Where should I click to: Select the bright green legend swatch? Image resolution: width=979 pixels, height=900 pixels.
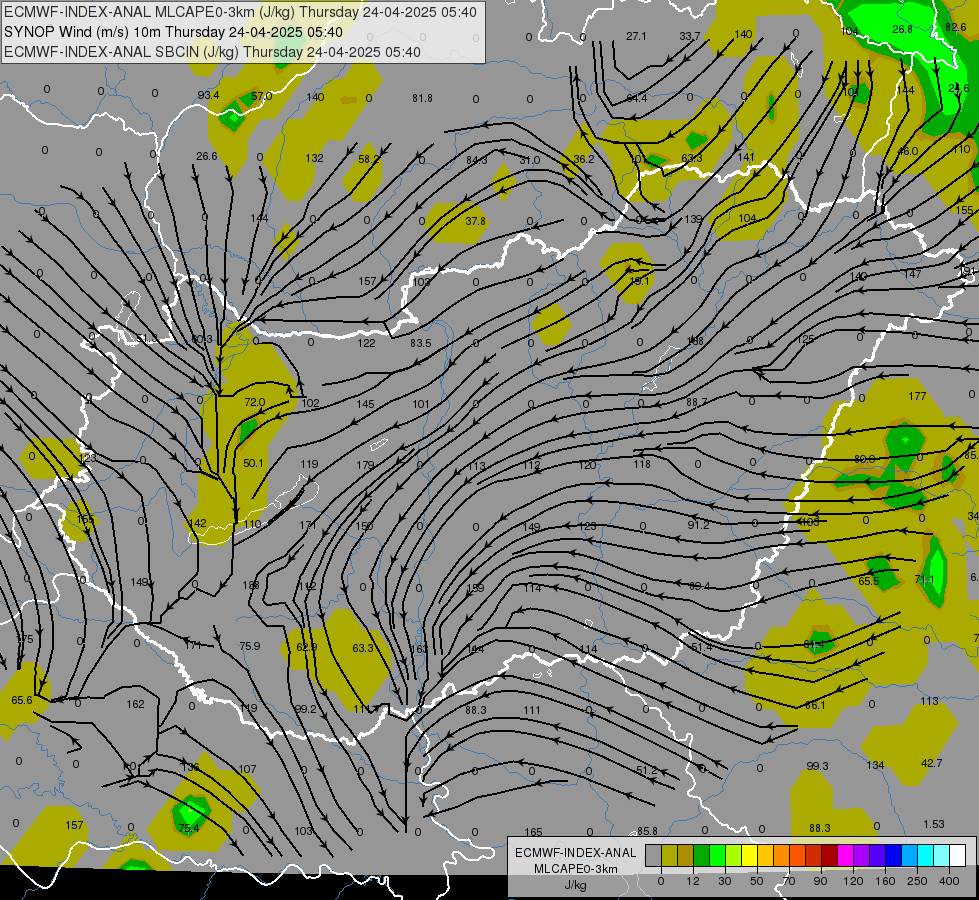pyautogui.click(x=717, y=856)
